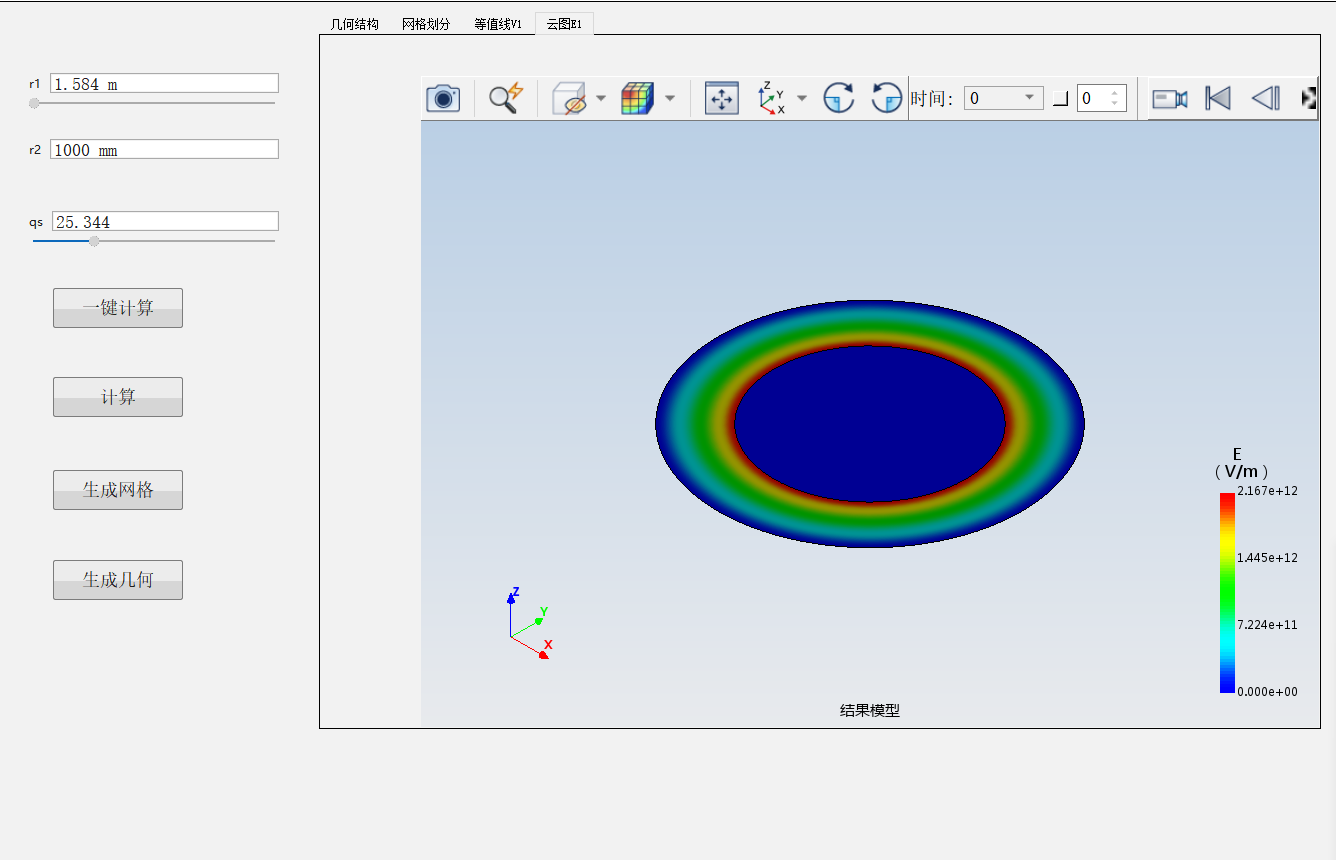The width and height of the screenshot is (1336, 860).
Task: Step back one animation frame
Action: pyautogui.click(x=1265, y=98)
